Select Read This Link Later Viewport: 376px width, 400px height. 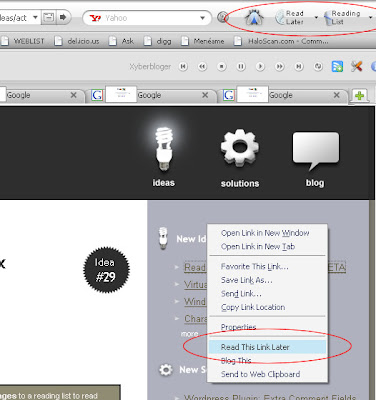[267, 347]
